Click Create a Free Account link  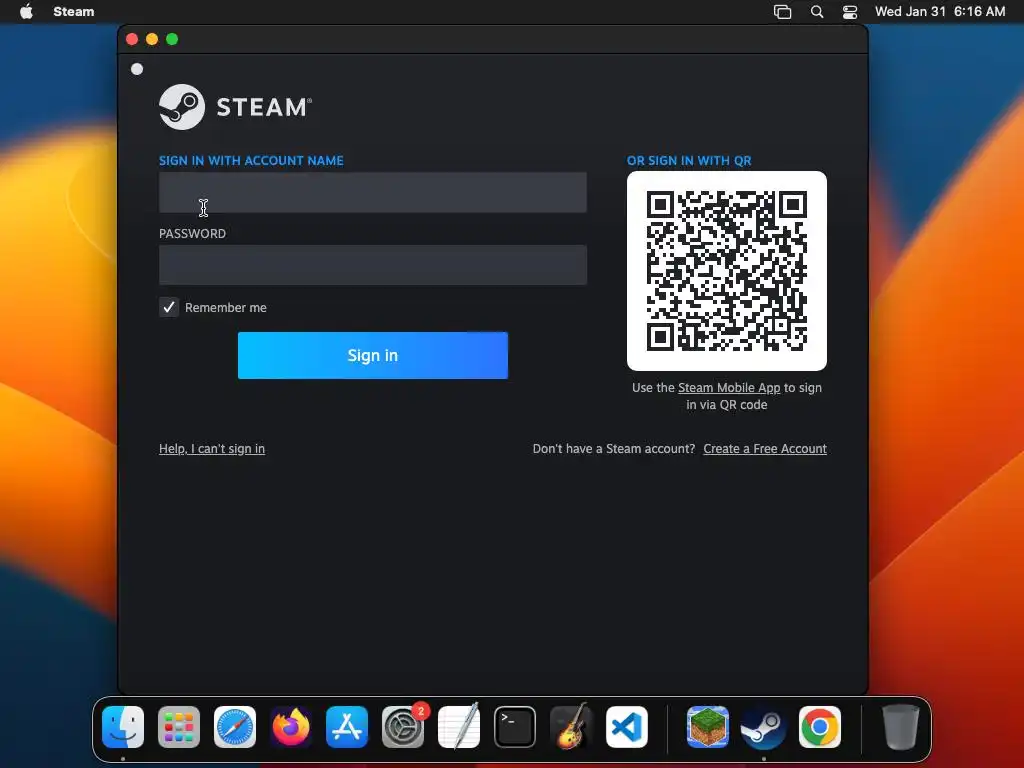(765, 449)
